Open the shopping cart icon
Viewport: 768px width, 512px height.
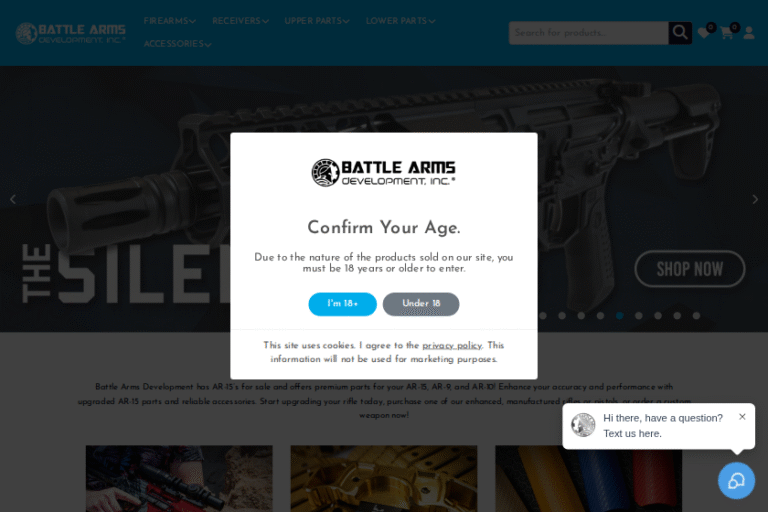click(726, 33)
